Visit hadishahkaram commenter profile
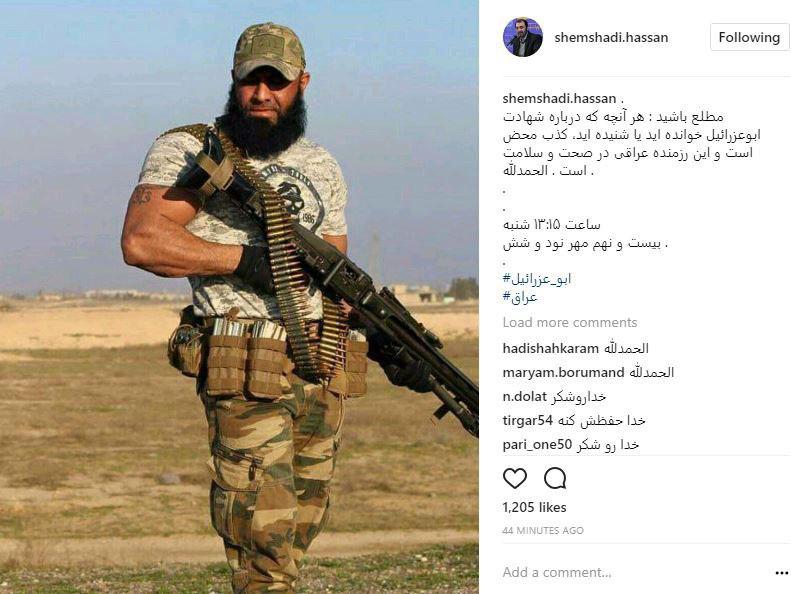791x594 pixels. [550, 348]
